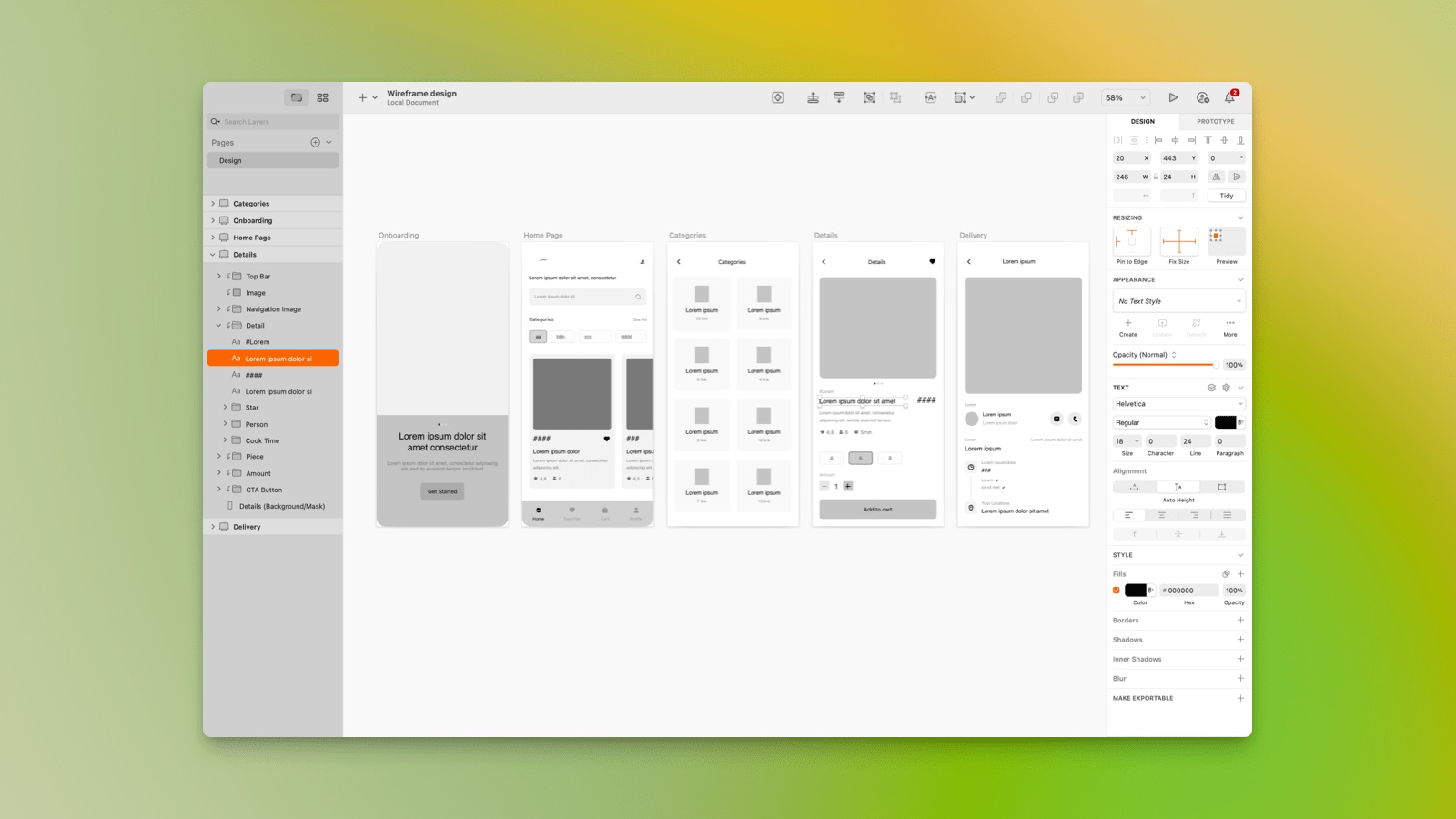Select the Subtract boolean operation icon
This screenshot has width=1456, height=819.
(x=1027, y=97)
